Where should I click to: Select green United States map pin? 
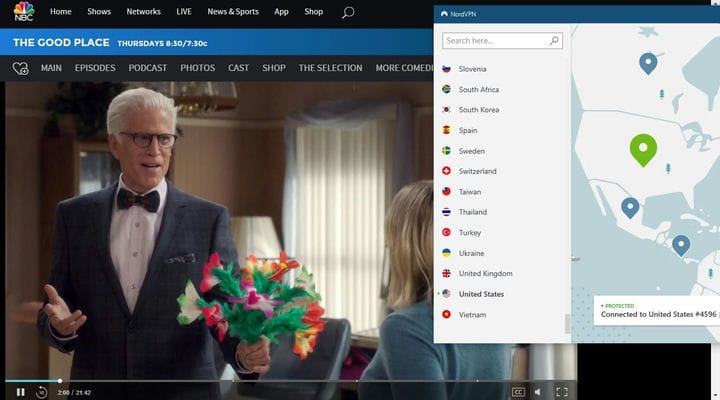click(643, 149)
